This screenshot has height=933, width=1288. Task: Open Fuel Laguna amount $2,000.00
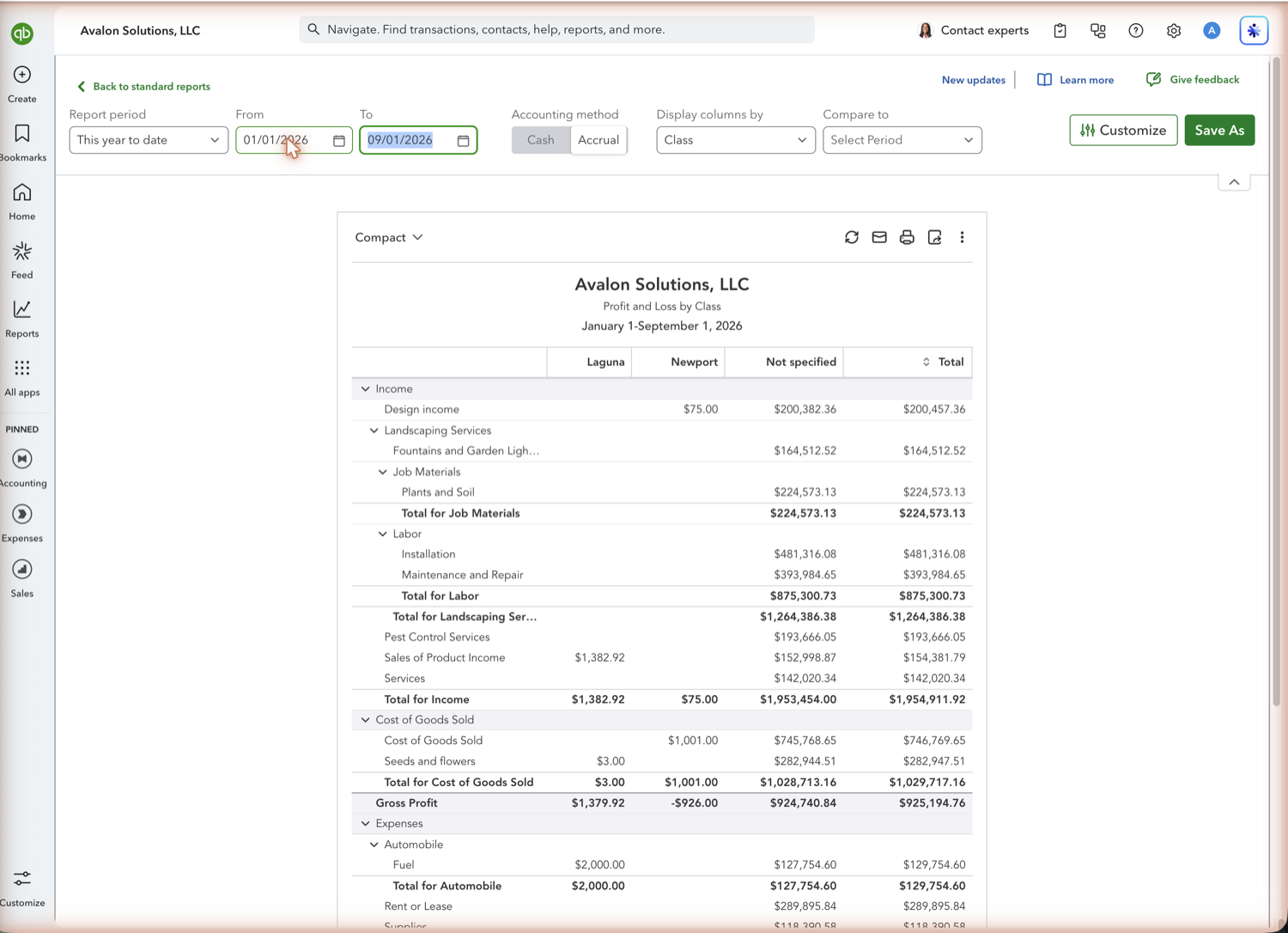[599, 865]
